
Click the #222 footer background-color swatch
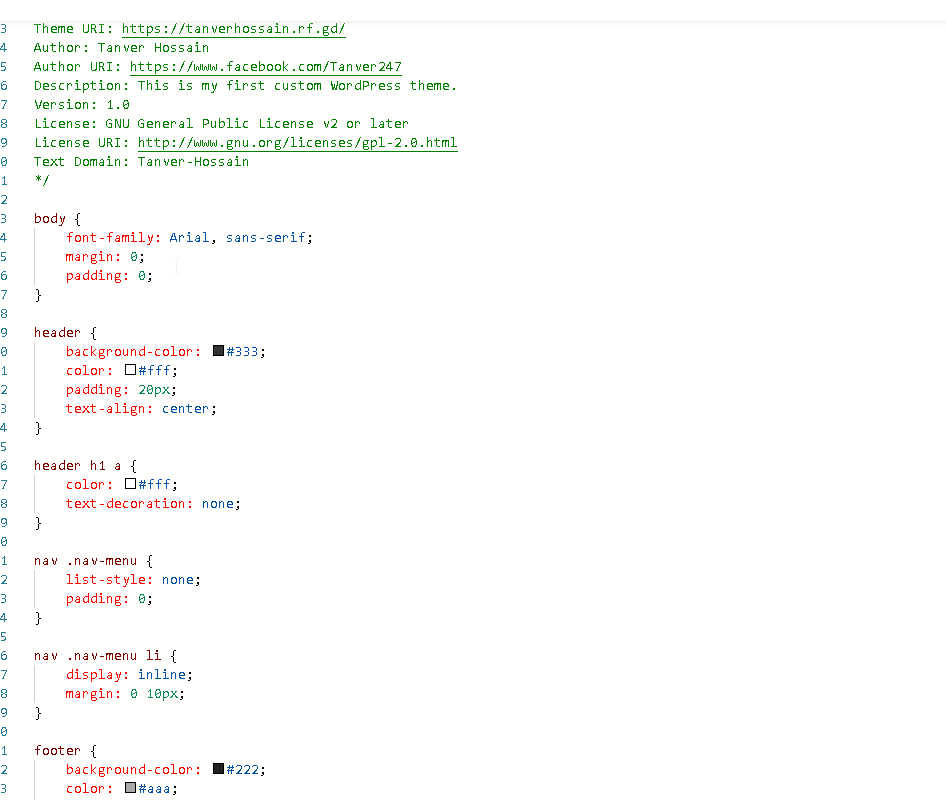point(218,769)
